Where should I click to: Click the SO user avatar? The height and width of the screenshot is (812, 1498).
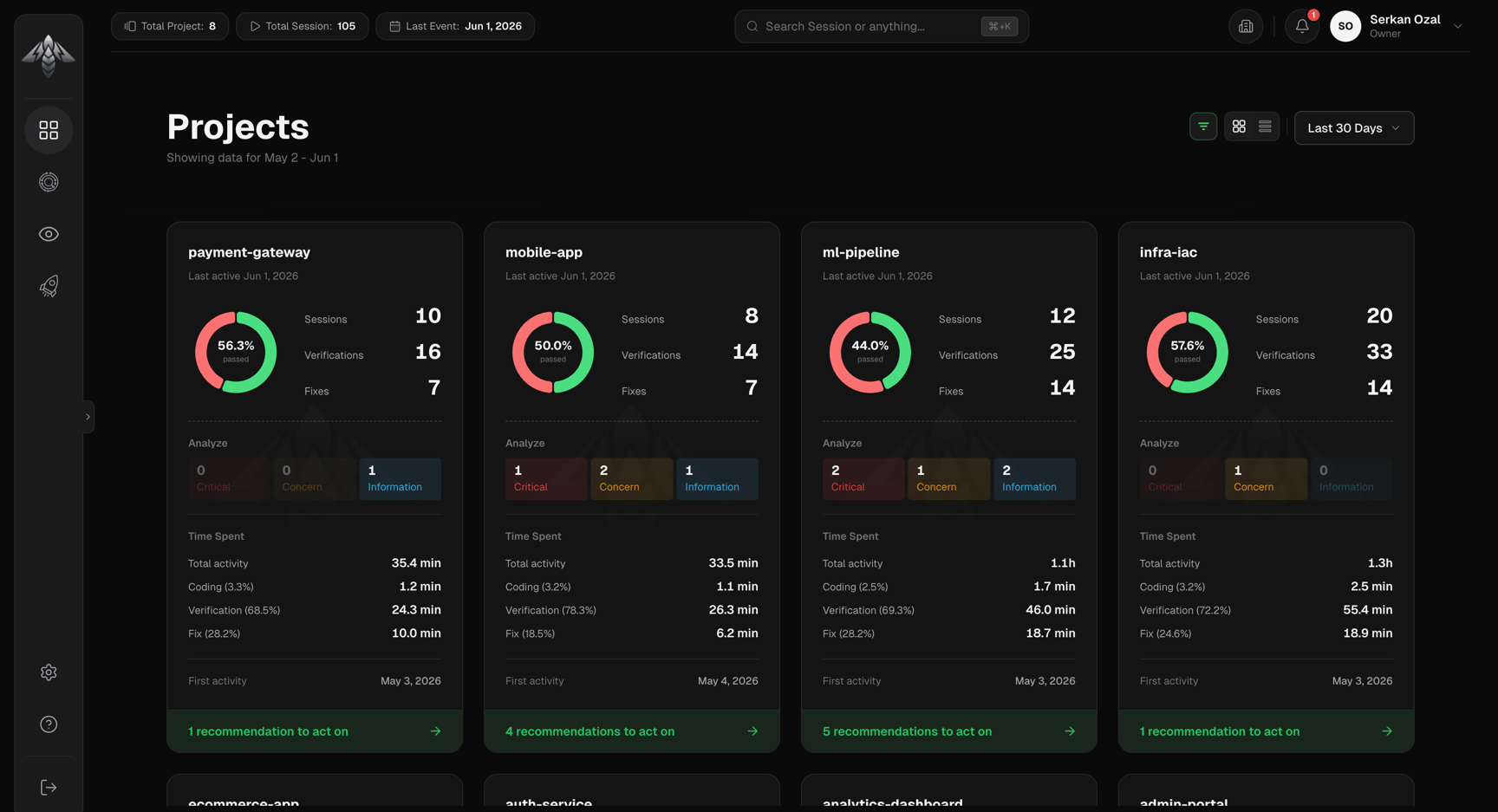(1345, 26)
